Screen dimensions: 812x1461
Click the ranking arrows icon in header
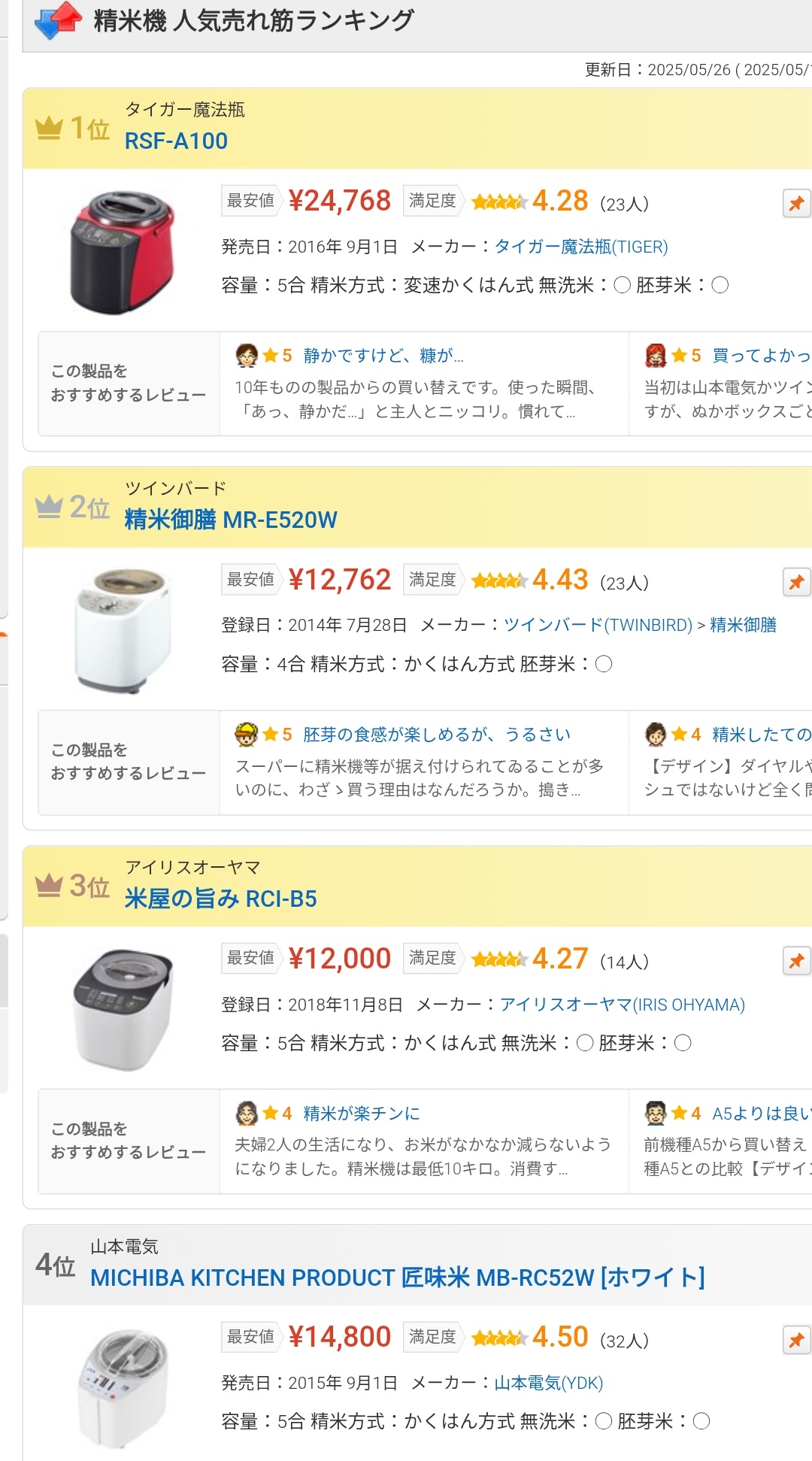click(x=59, y=20)
